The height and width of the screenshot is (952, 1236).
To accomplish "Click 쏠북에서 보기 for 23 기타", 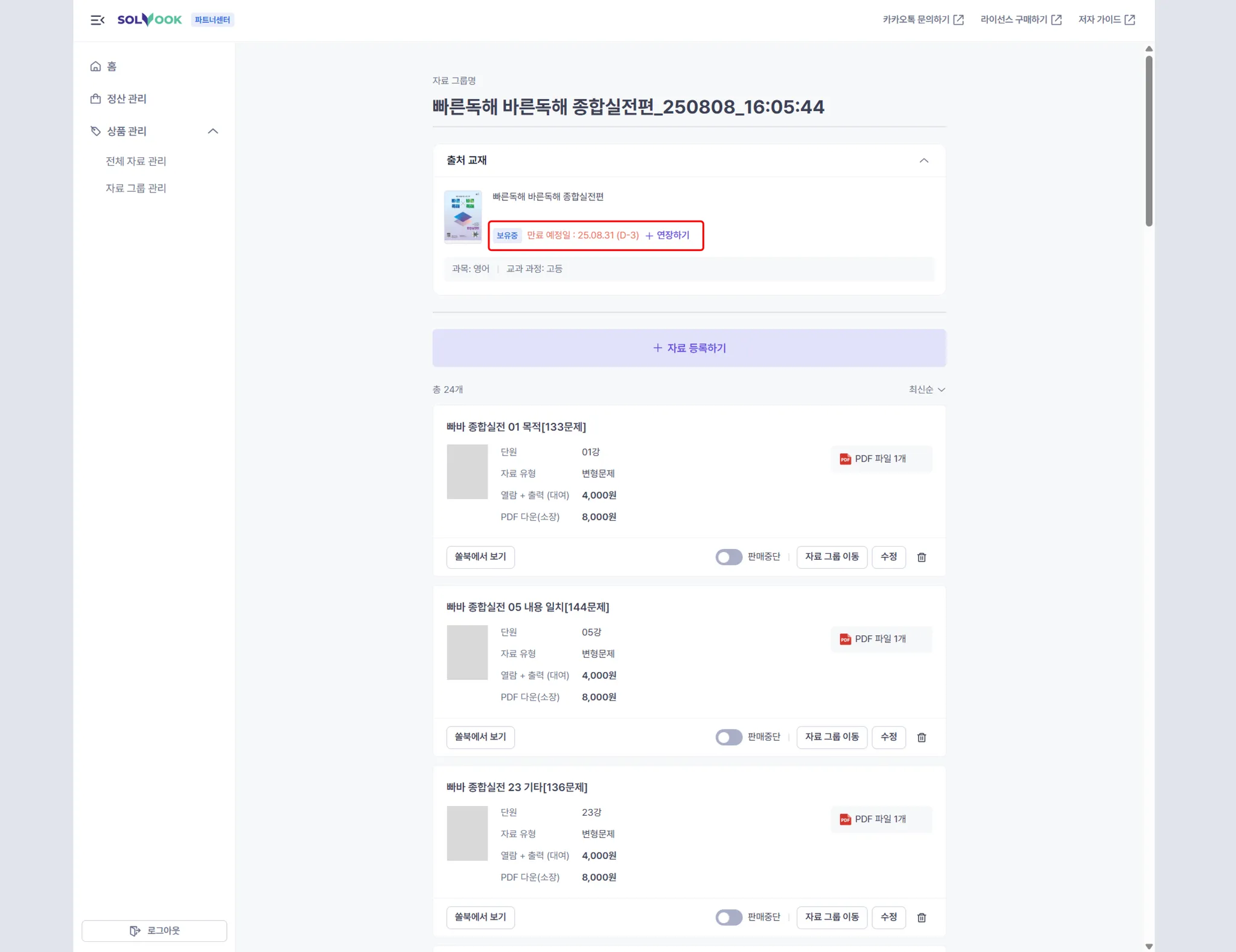I will [x=480, y=917].
